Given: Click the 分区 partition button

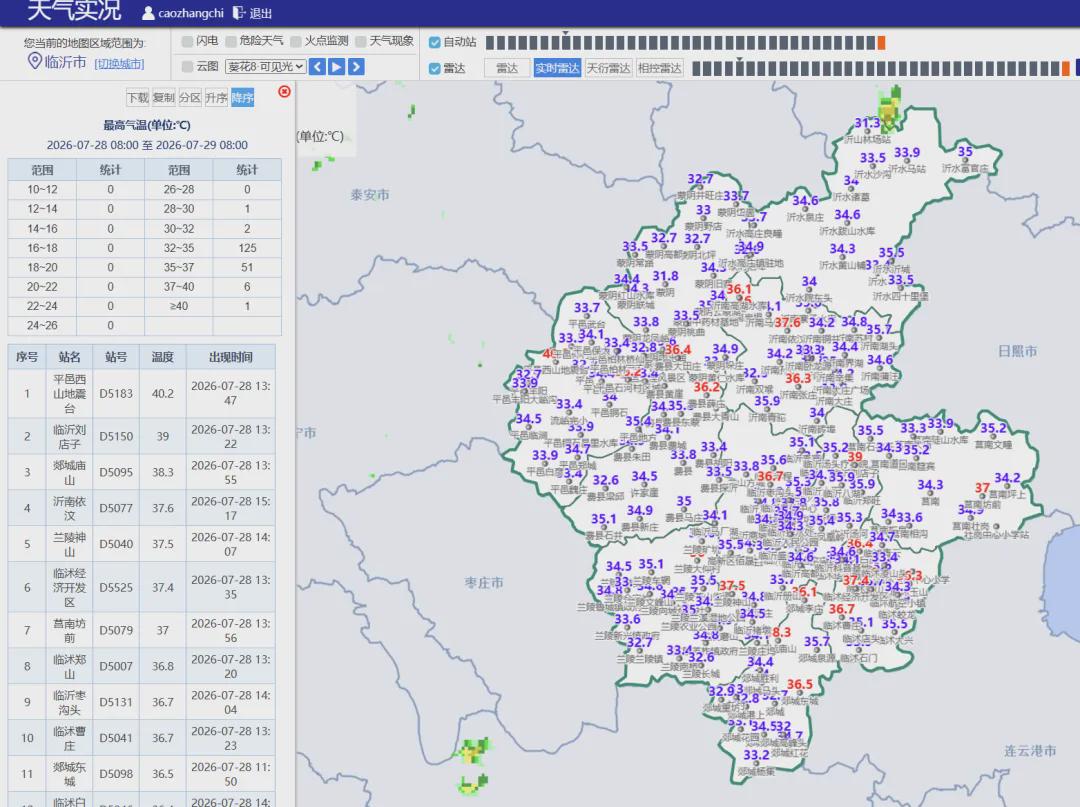Looking at the screenshot, I should click(190, 98).
